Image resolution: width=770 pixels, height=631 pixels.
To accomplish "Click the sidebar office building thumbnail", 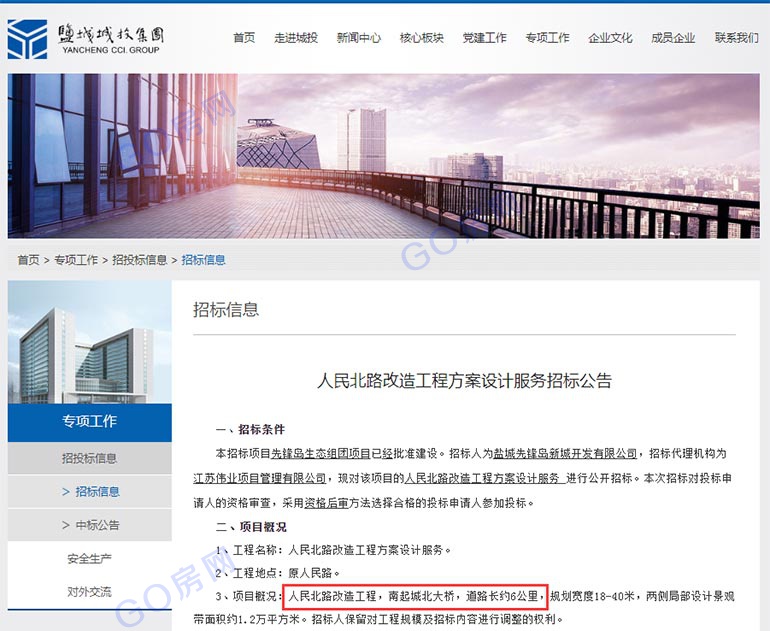I will click(x=89, y=342).
